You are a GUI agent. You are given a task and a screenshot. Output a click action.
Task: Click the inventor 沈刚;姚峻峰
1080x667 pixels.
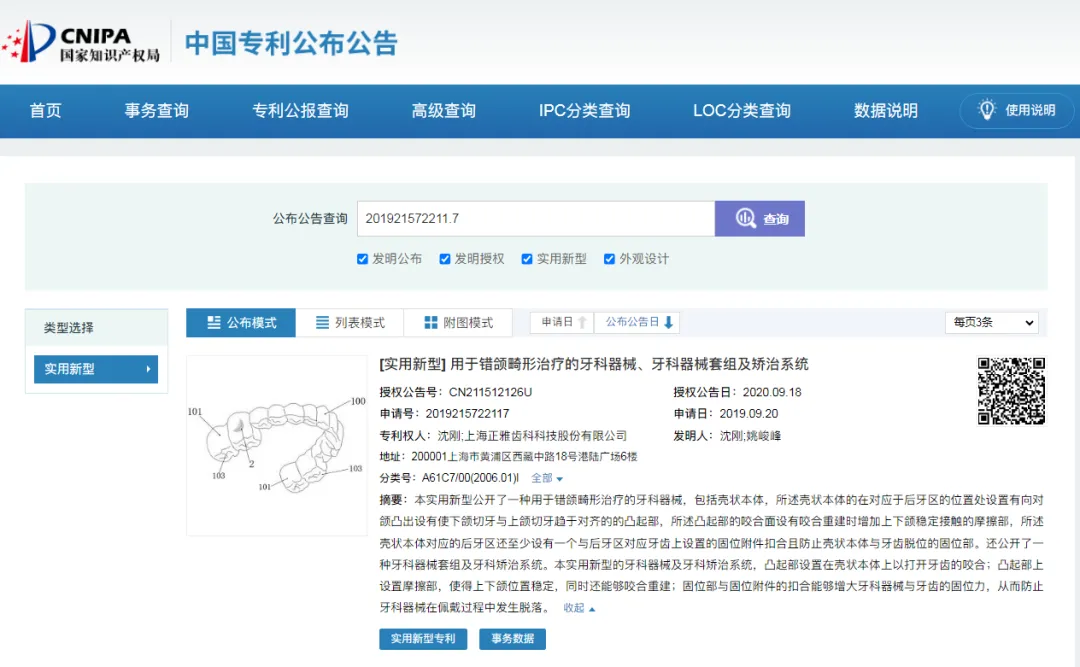point(751,435)
